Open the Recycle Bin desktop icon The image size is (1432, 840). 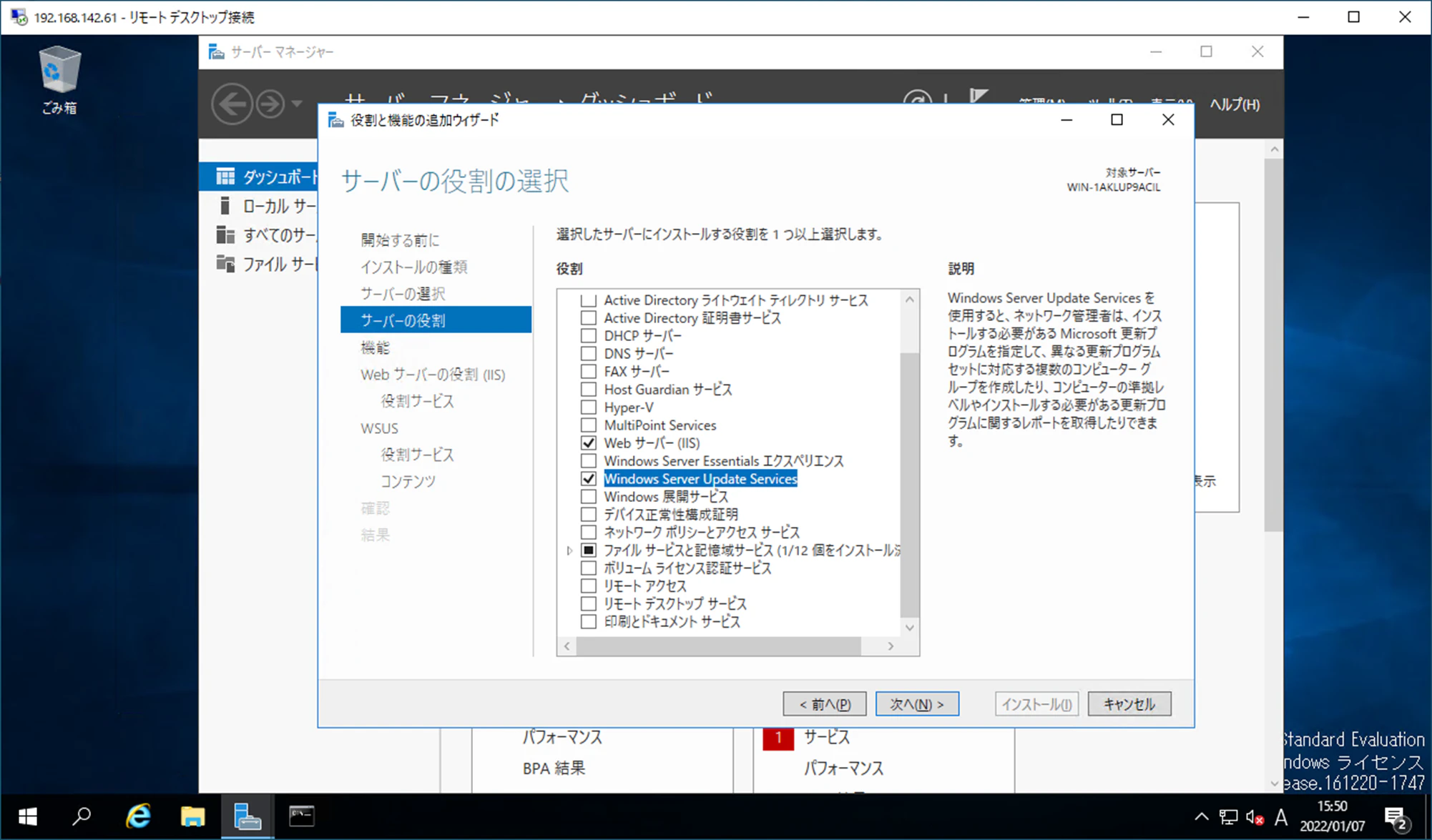[59, 79]
